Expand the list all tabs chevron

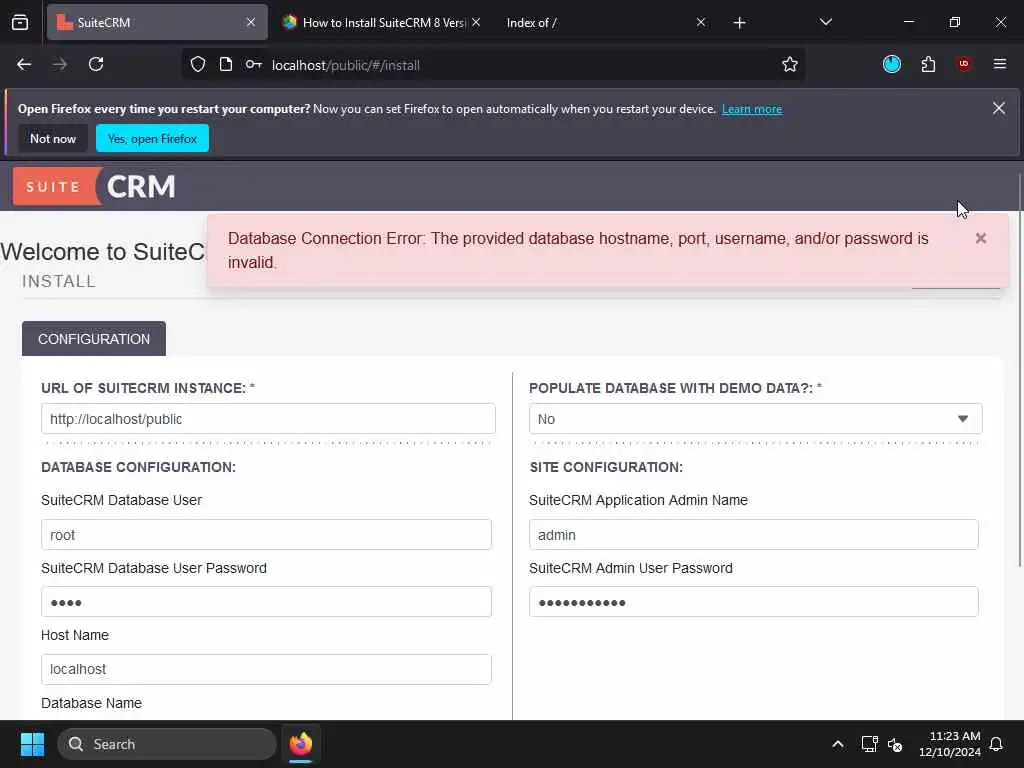pyautogui.click(x=825, y=22)
